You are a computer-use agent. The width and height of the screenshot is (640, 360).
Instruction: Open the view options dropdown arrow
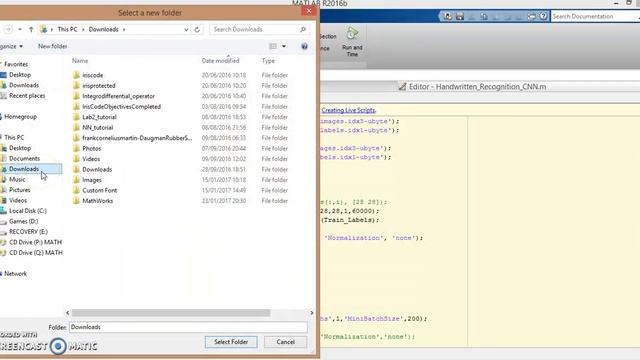tap(284, 46)
